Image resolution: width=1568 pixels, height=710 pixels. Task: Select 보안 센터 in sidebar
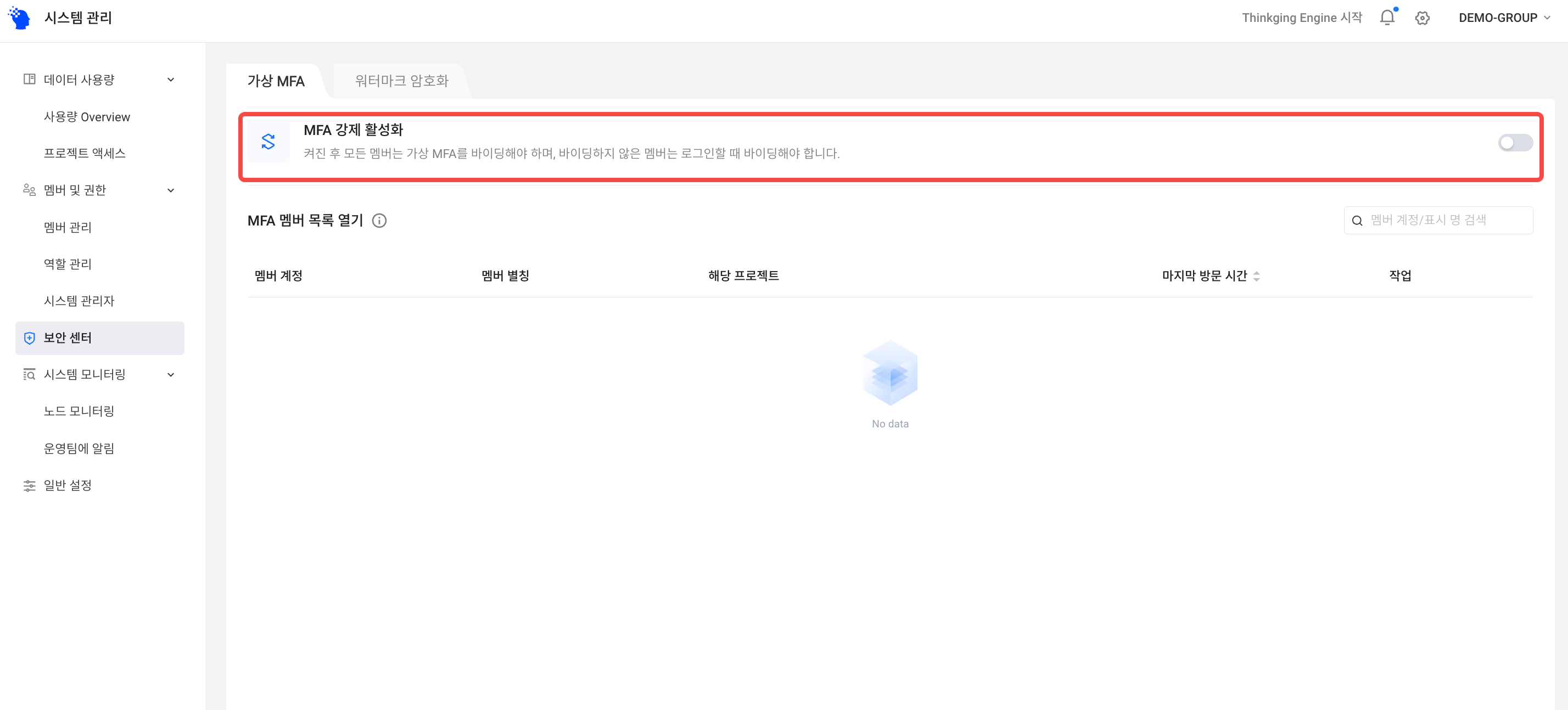click(x=100, y=337)
